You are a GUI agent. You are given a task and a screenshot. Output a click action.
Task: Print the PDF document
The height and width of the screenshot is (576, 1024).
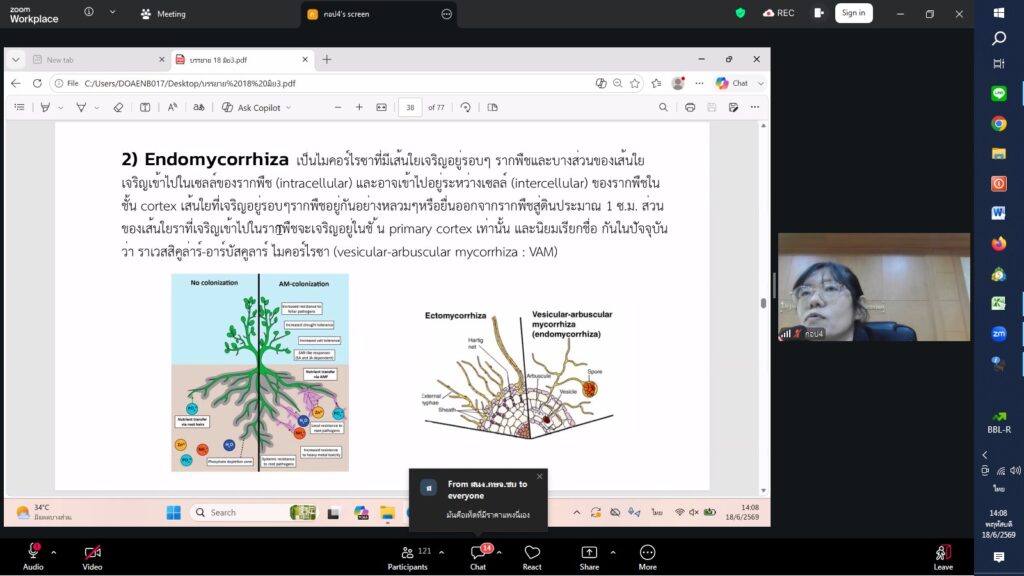pyautogui.click(x=690, y=107)
